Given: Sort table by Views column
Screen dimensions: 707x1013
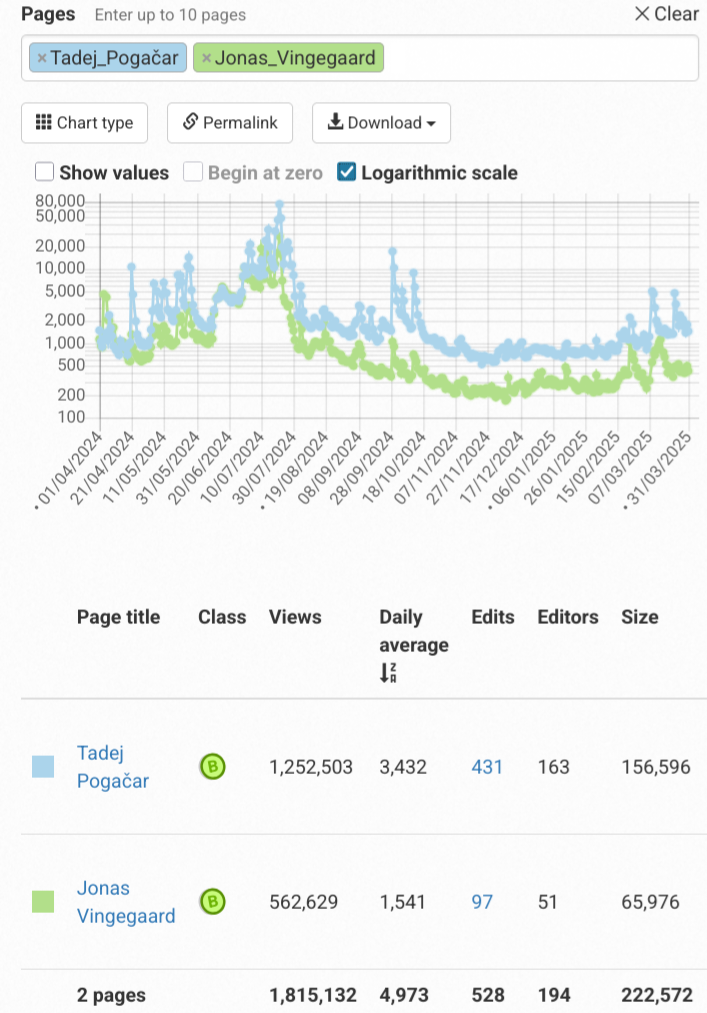Looking at the screenshot, I should click(295, 617).
